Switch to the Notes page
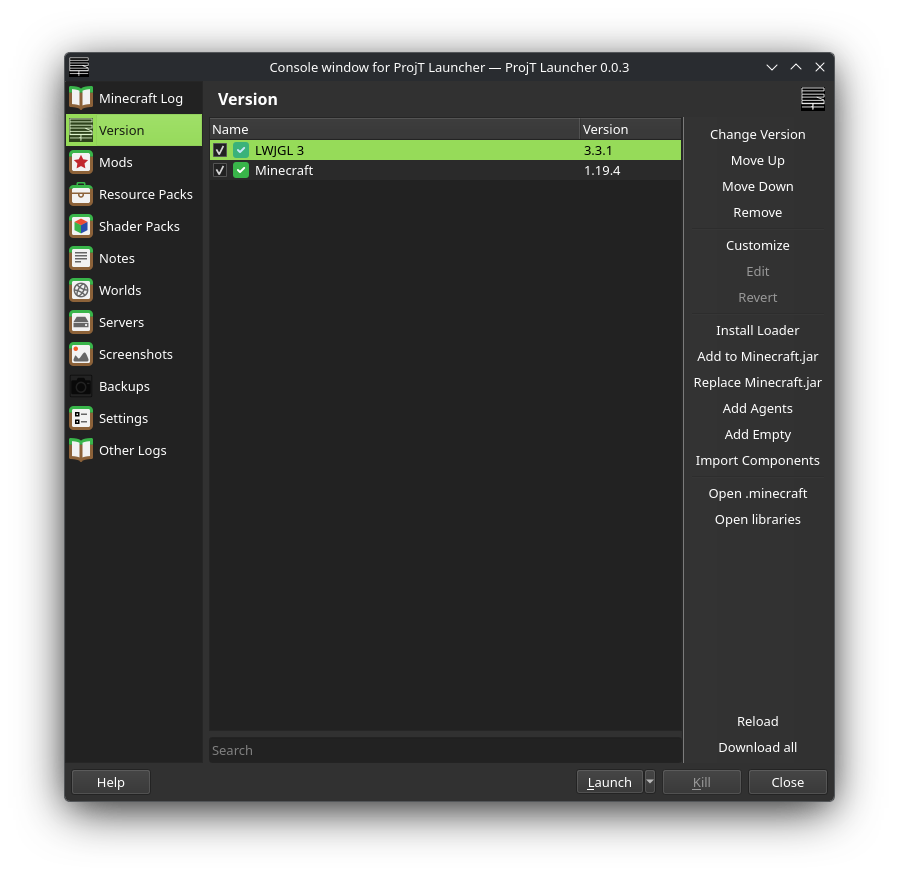The height and width of the screenshot is (878, 899). point(116,258)
